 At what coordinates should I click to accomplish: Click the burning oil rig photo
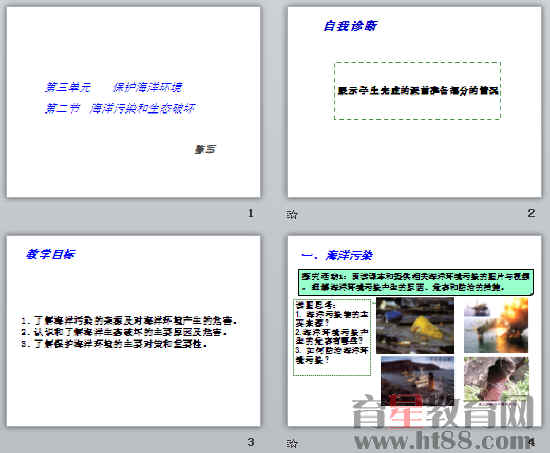coord(496,325)
